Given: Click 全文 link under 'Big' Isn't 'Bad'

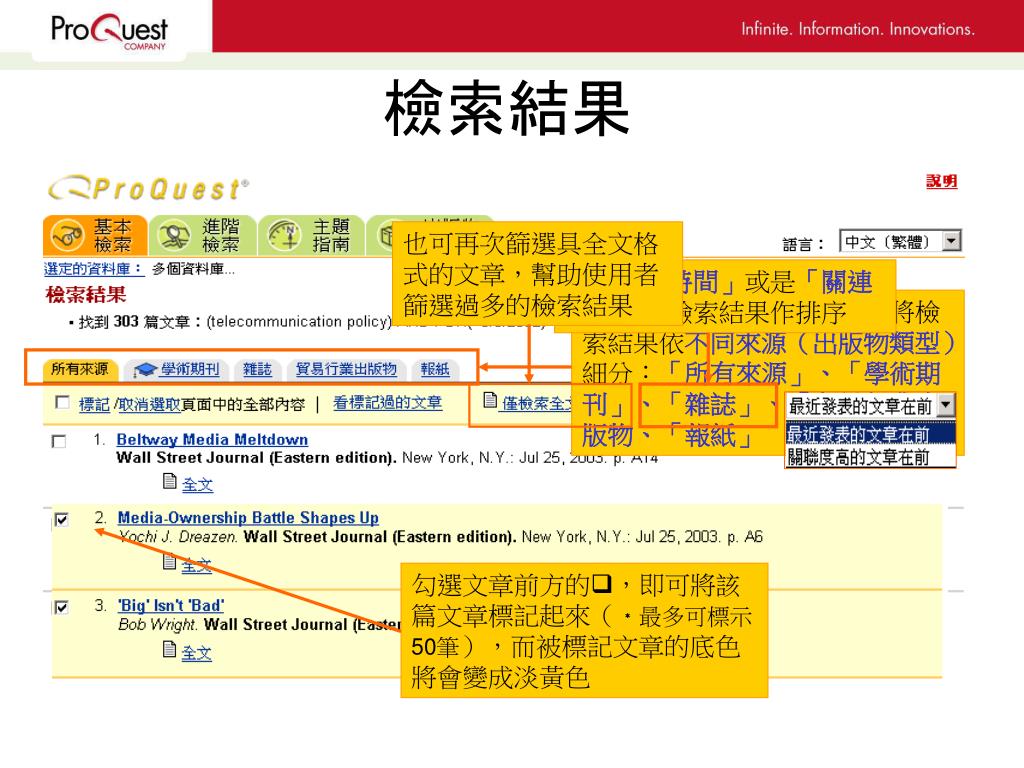Looking at the screenshot, I should pyautogui.click(x=197, y=652).
